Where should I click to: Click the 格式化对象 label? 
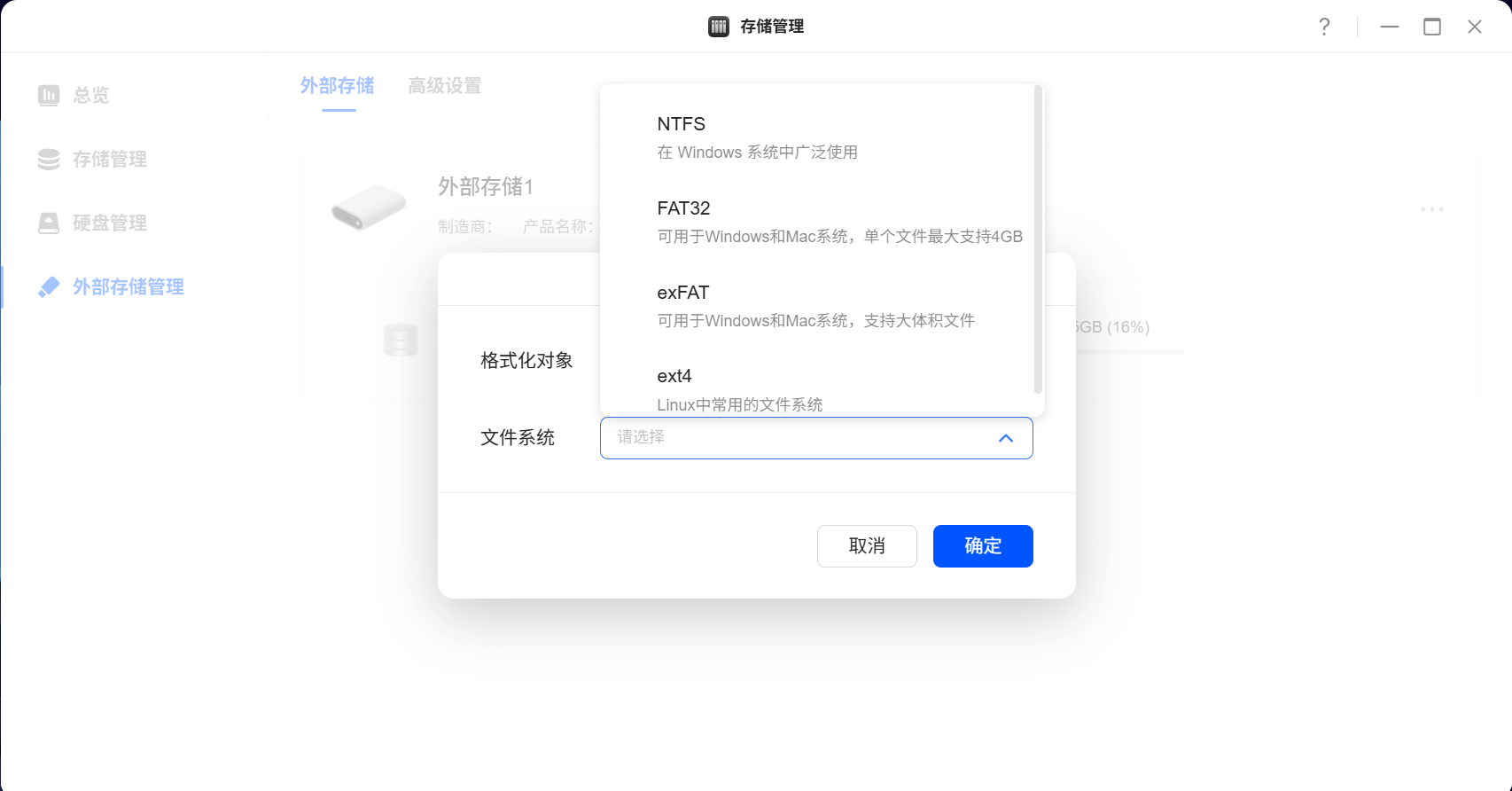(x=526, y=361)
